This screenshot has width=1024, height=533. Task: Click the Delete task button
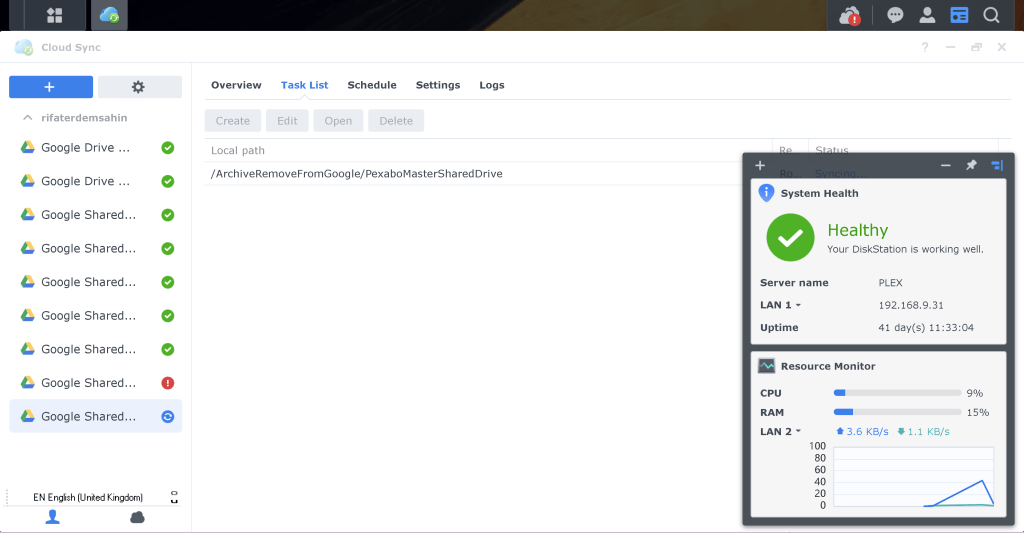(396, 121)
